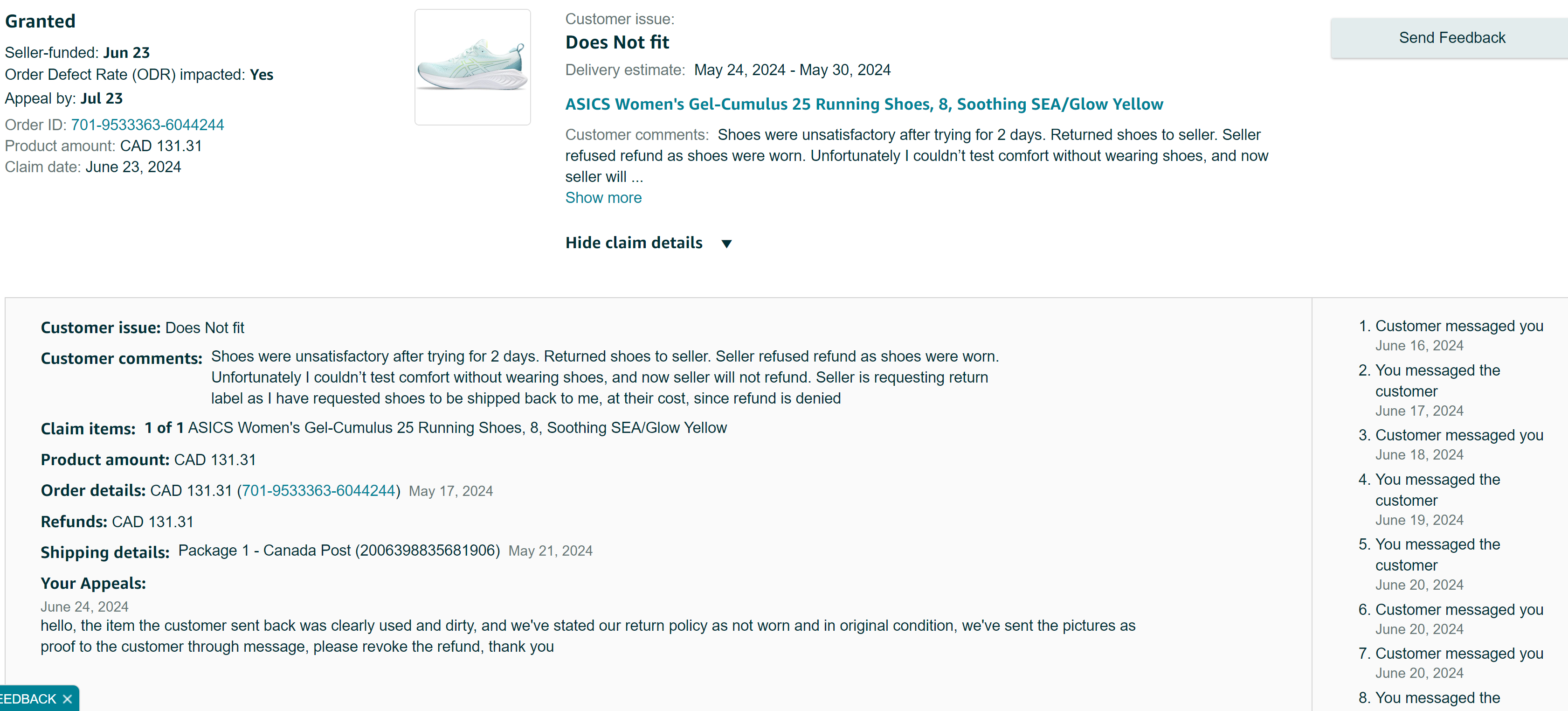Click top Product amount: CAD 131.31 text
The image size is (1568, 711).
point(104,146)
